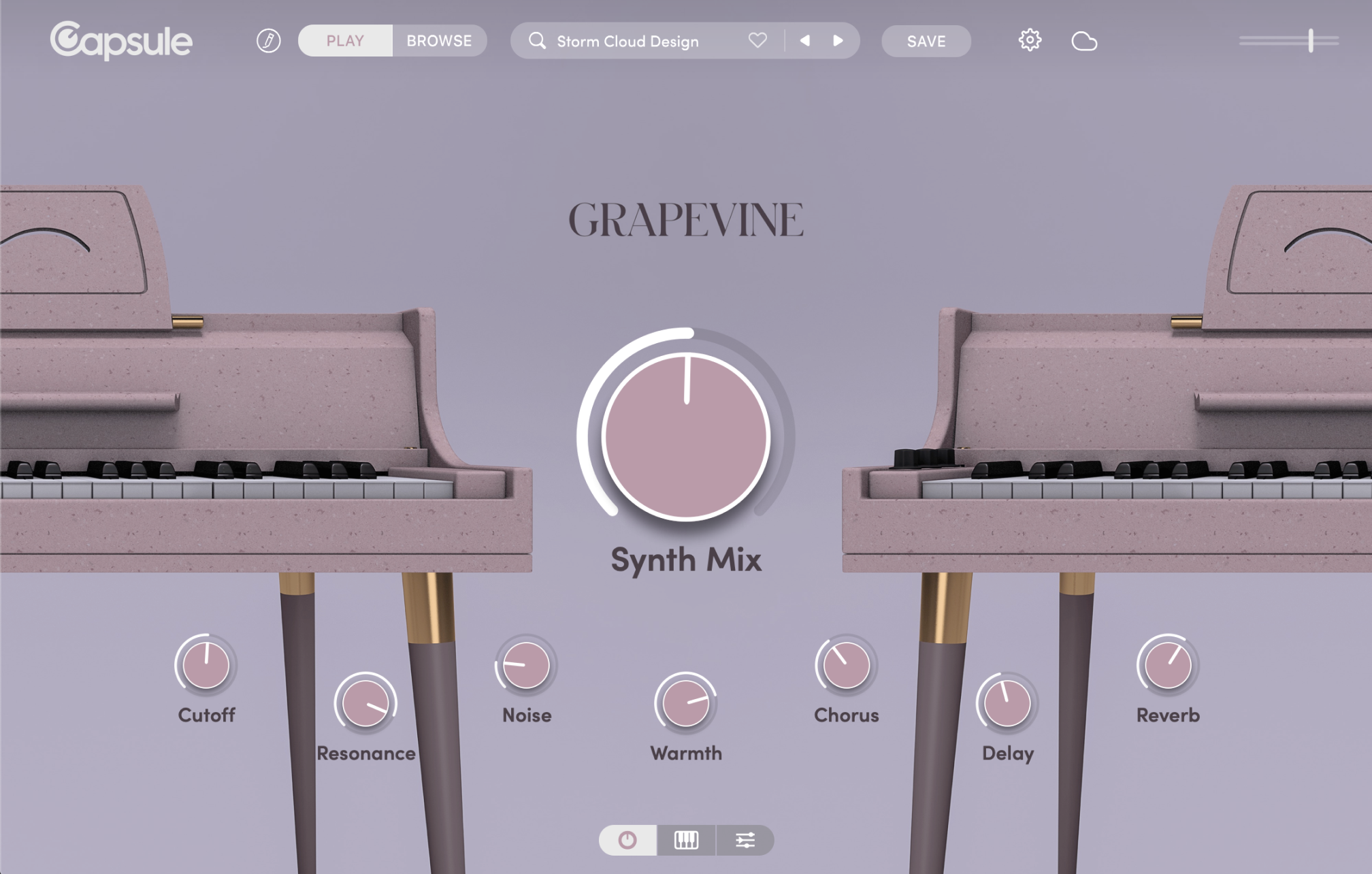Toggle the power icon at the bottom bar
The width and height of the screenshot is (1372, 874).
coord(627,841)
